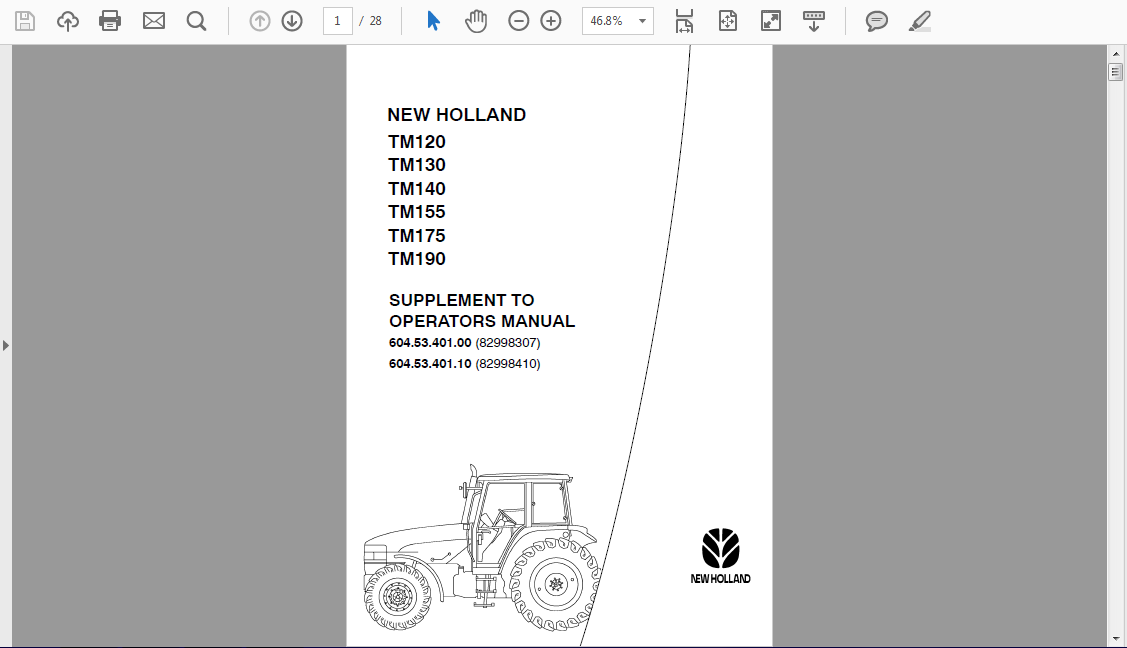Click the read mode download-arrow toolbar icon
The image size is (1127, 648).
814,21
